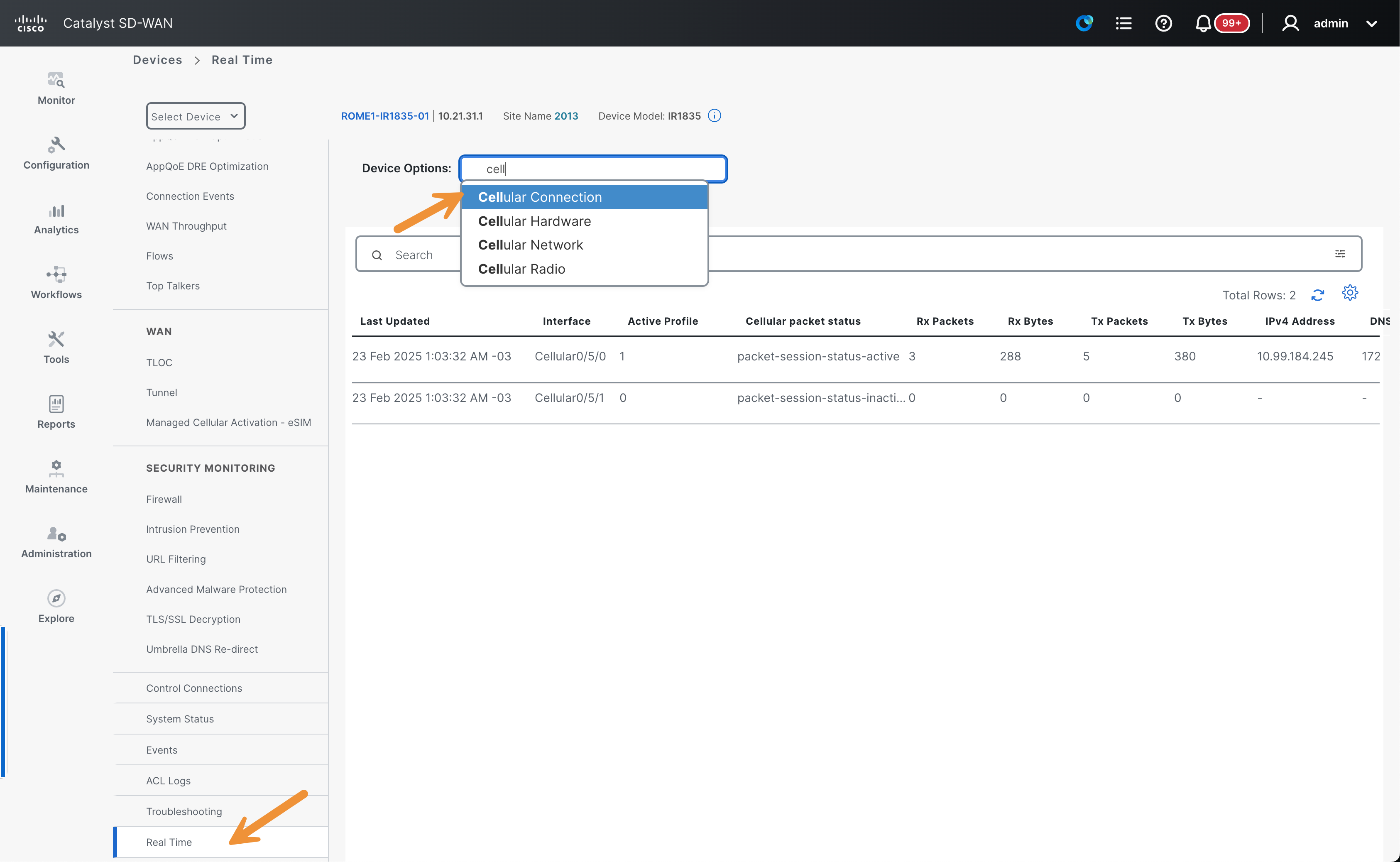The image size is (1400, 862).
Task: Expand the Select Device dropdown
Action: click(x=196, y=116)
